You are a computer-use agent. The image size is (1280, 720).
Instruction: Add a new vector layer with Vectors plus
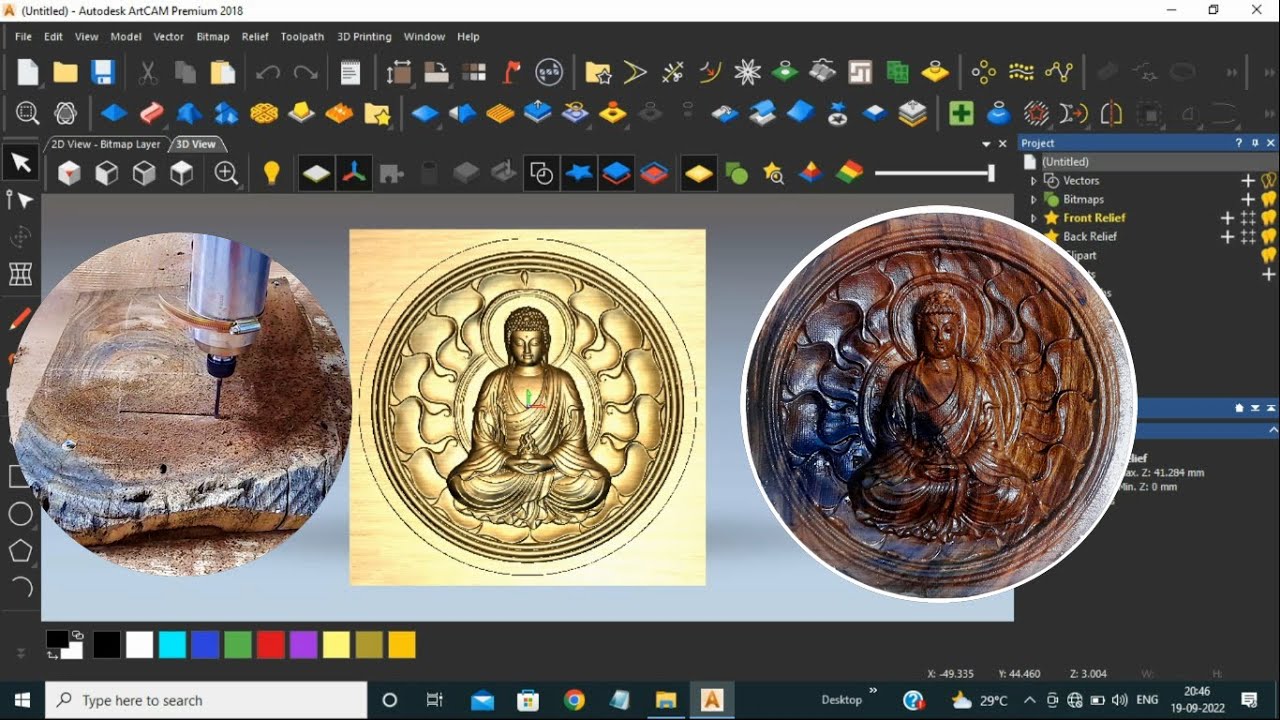pos(1248,181)
